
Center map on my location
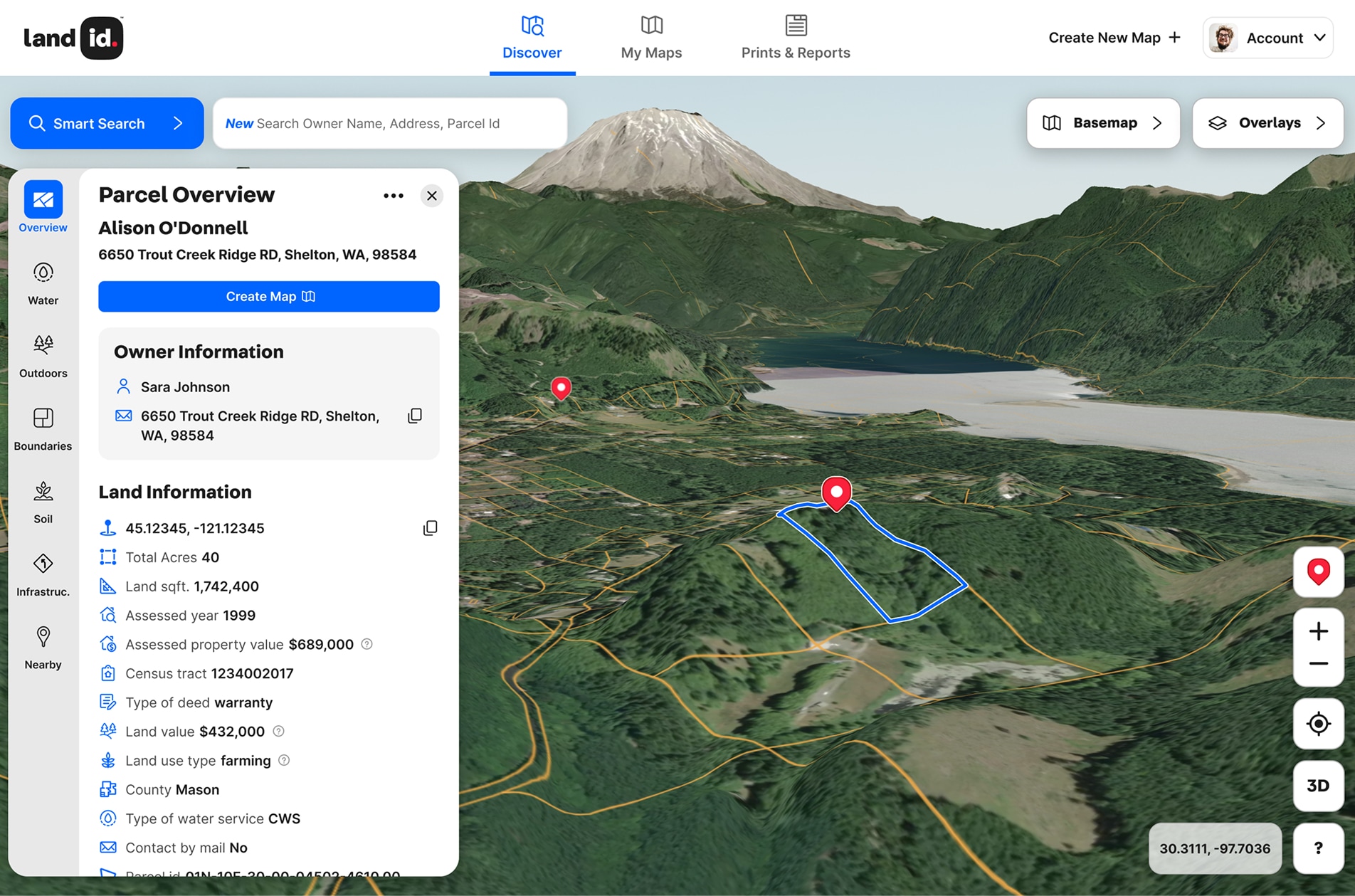1318,724
